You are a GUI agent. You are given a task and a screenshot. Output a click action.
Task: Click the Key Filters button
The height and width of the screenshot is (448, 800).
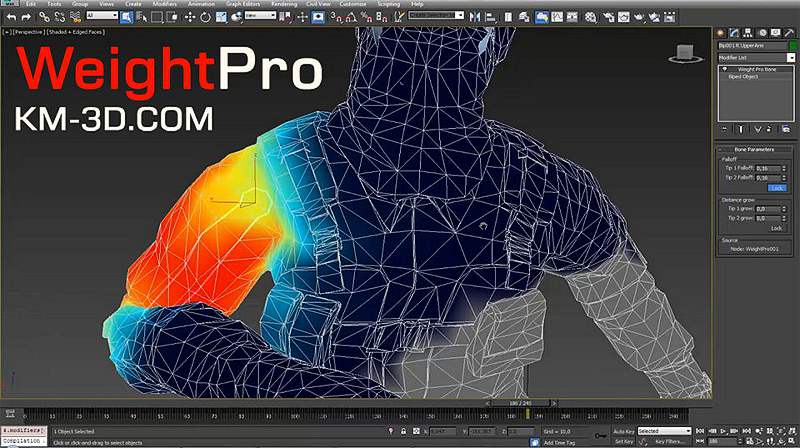click(670, 441)
